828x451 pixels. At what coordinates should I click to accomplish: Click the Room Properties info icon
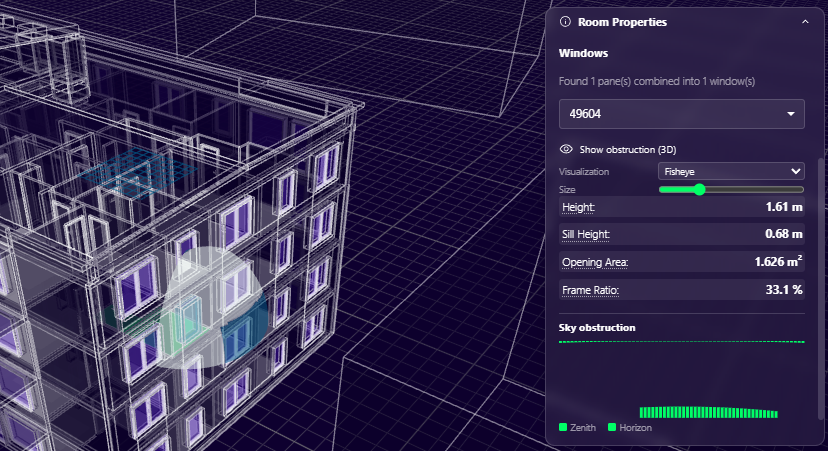(565, 22)
